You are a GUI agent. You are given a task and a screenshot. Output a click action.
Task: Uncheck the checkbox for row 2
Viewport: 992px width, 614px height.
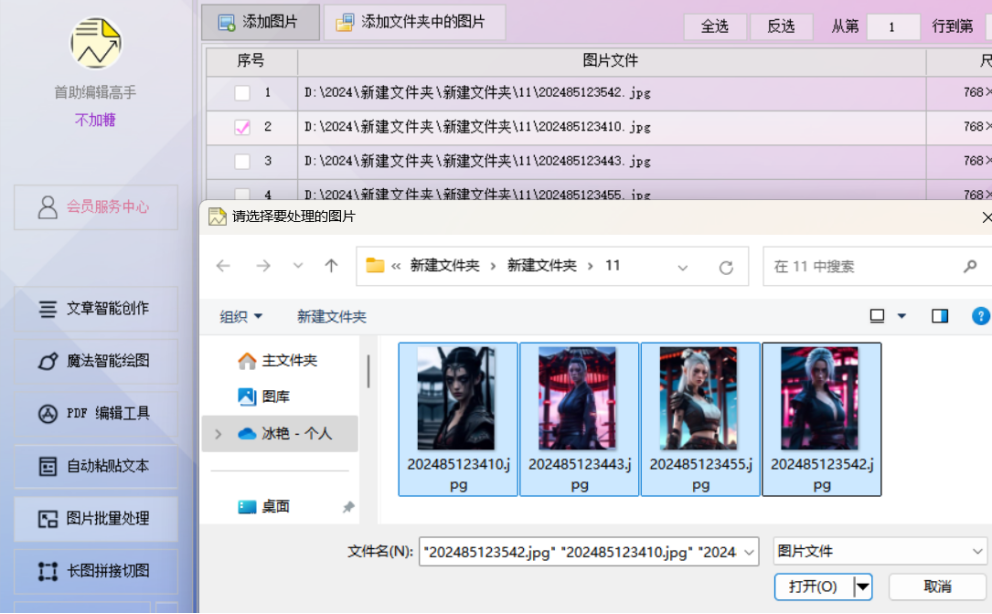[242, 127]
